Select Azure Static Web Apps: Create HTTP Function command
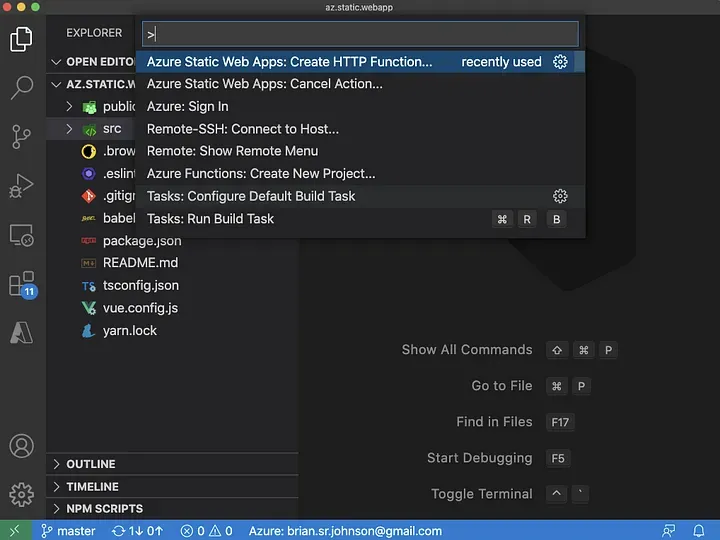The width and height of the screenshot is (720, 540). click(360, 62)
